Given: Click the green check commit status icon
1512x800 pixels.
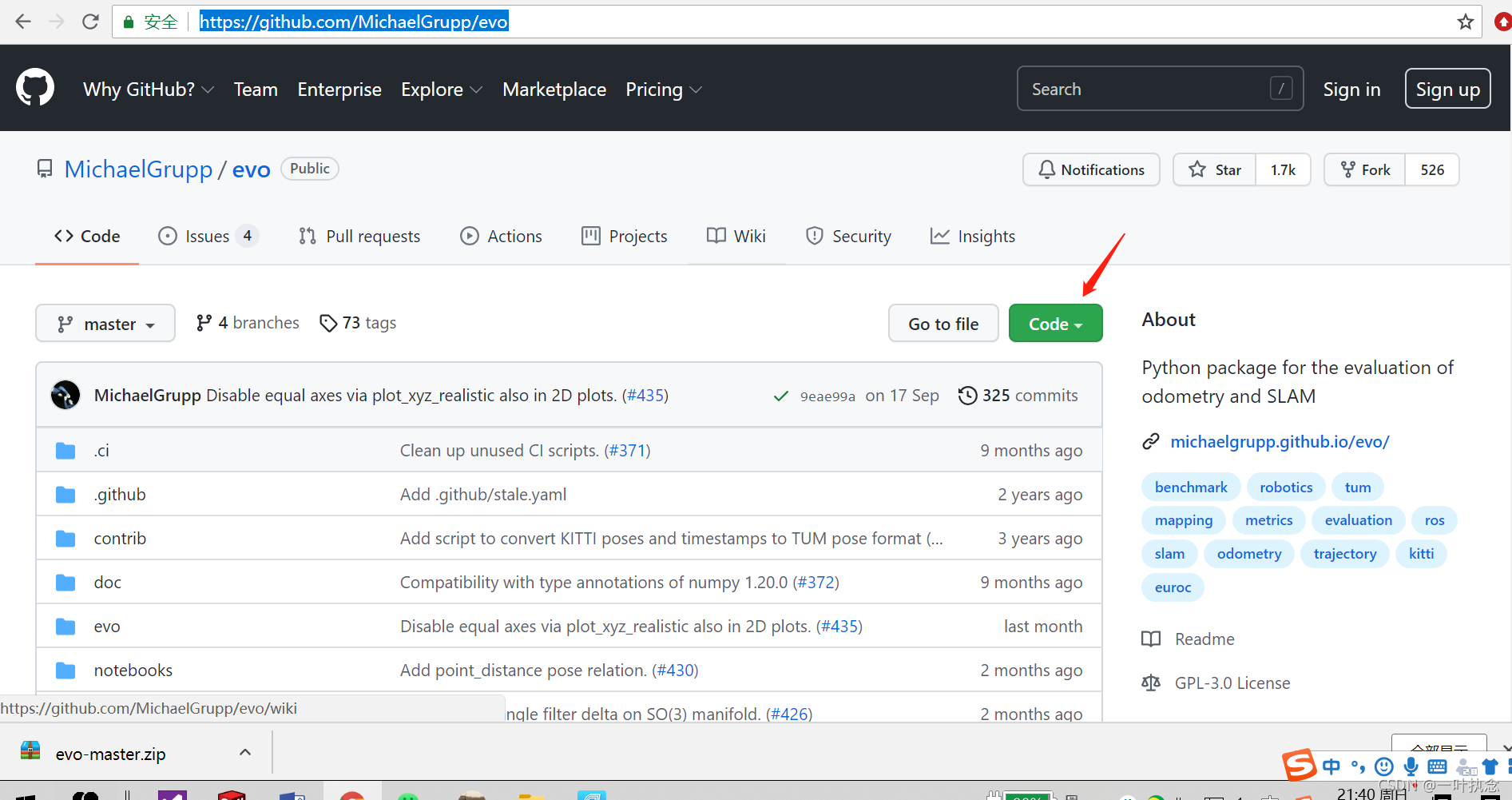Looking at the screenshot, I should coord(781,396).
